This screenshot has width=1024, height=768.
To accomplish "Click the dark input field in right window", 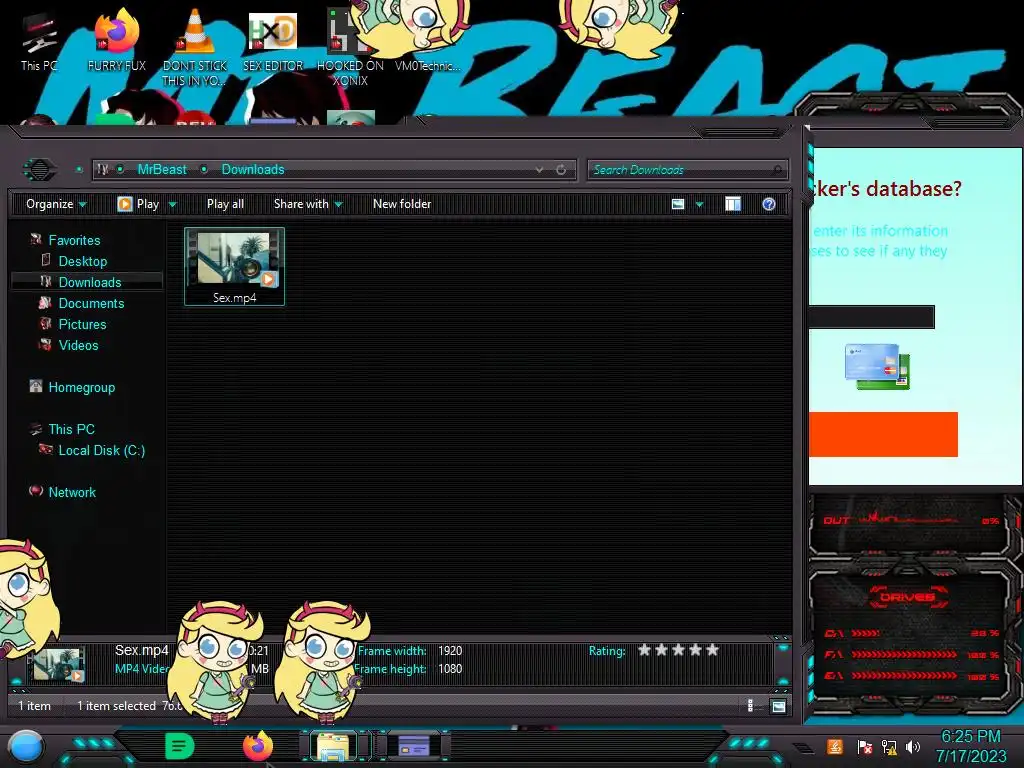I will pyautogui.click(x=872, y=317).
